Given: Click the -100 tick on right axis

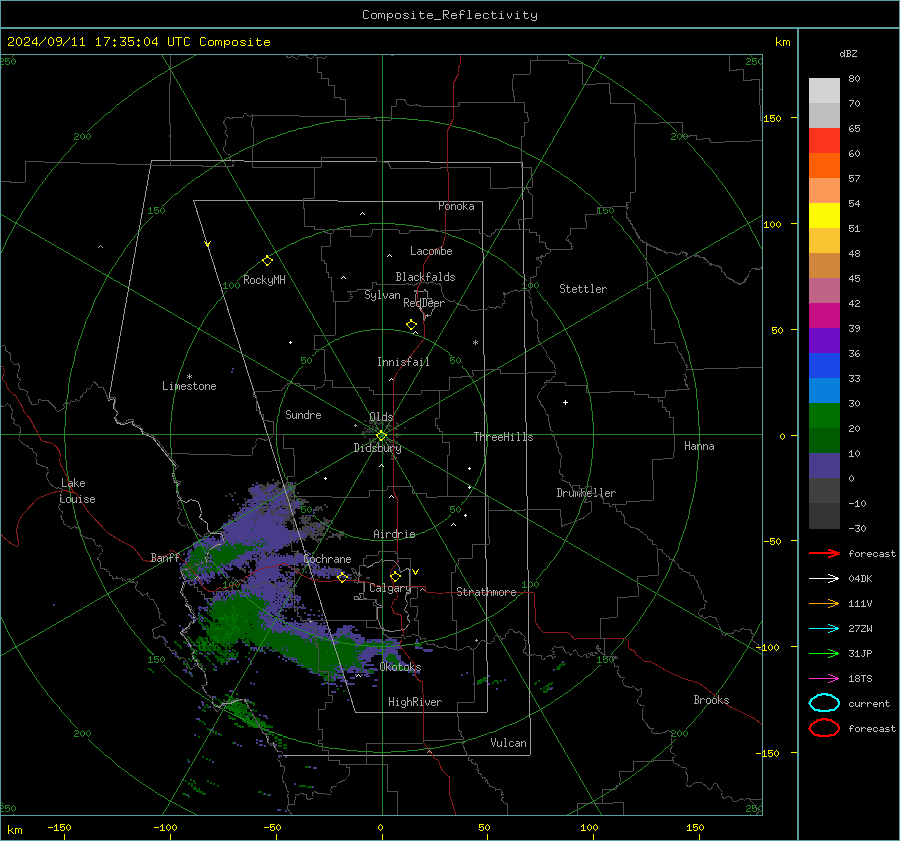Looking at the screenshot, I should 768,647.
